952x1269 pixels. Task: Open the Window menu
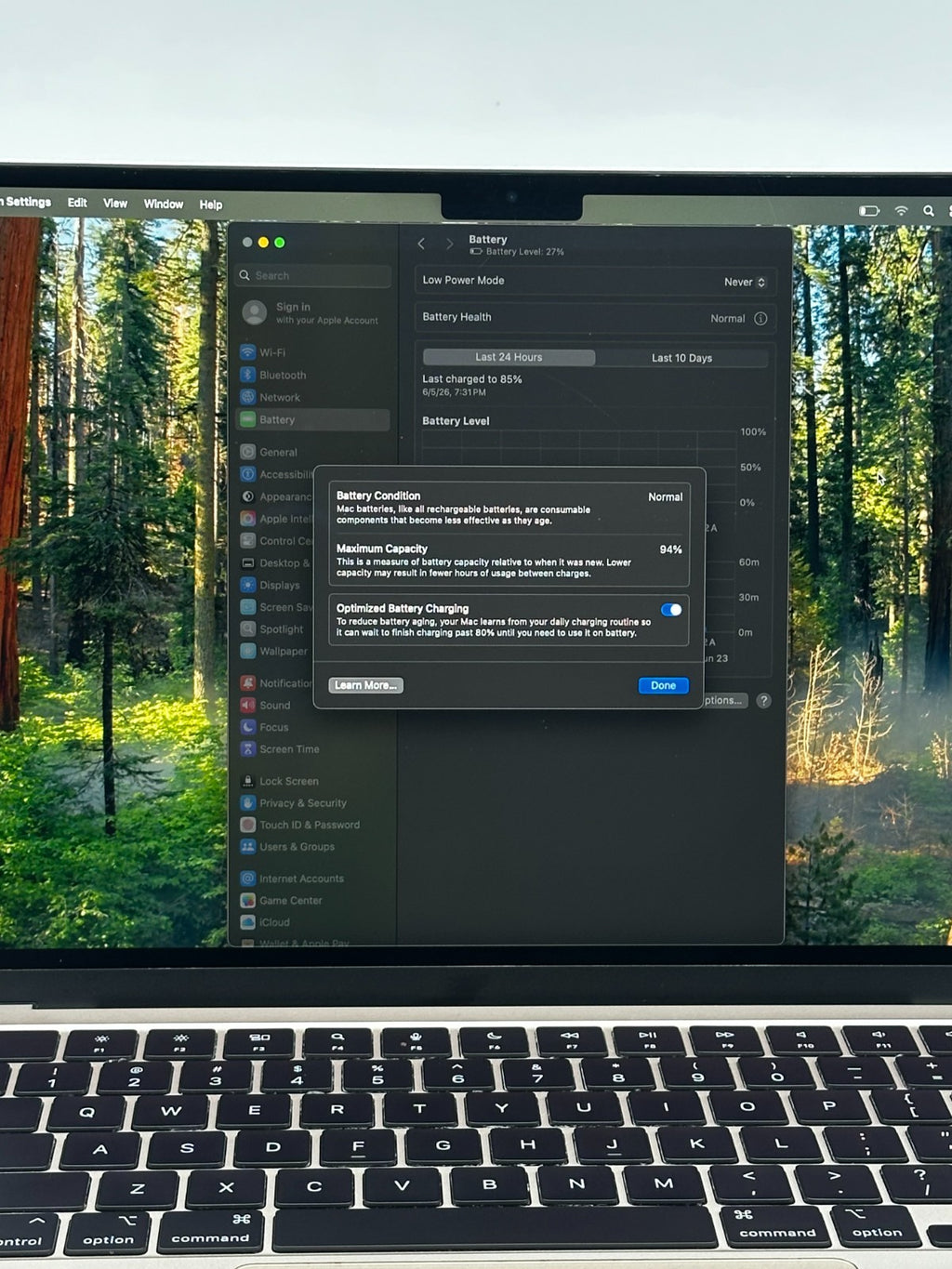(x=163, y=204)
